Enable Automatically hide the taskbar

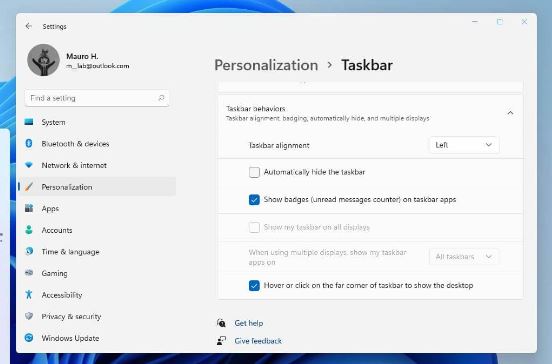pyautogui.click(x=254, y=172)
